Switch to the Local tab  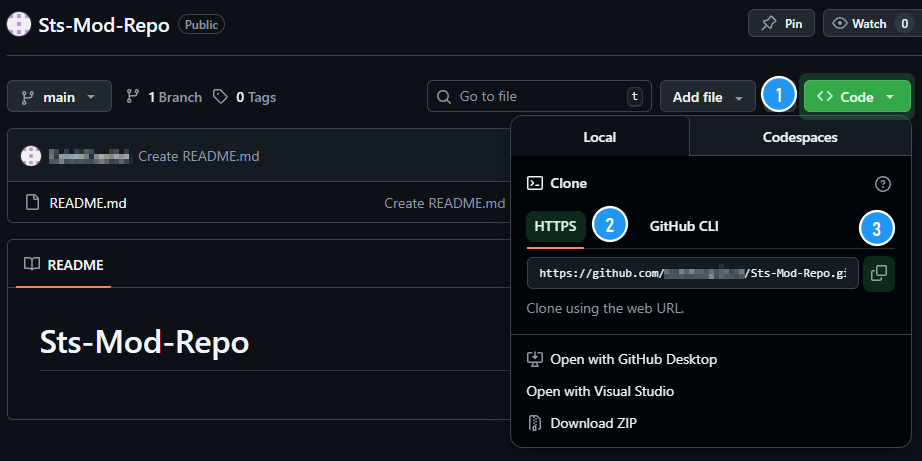[600, 137]
